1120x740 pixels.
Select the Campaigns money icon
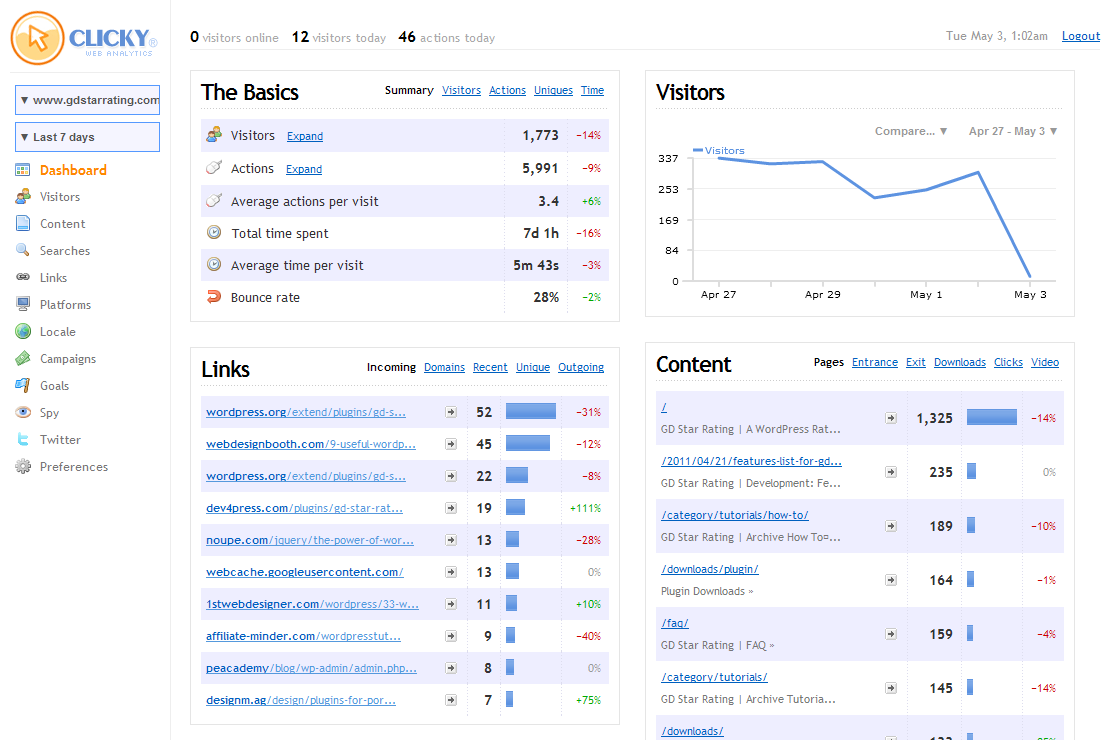[x=23, y=359]
